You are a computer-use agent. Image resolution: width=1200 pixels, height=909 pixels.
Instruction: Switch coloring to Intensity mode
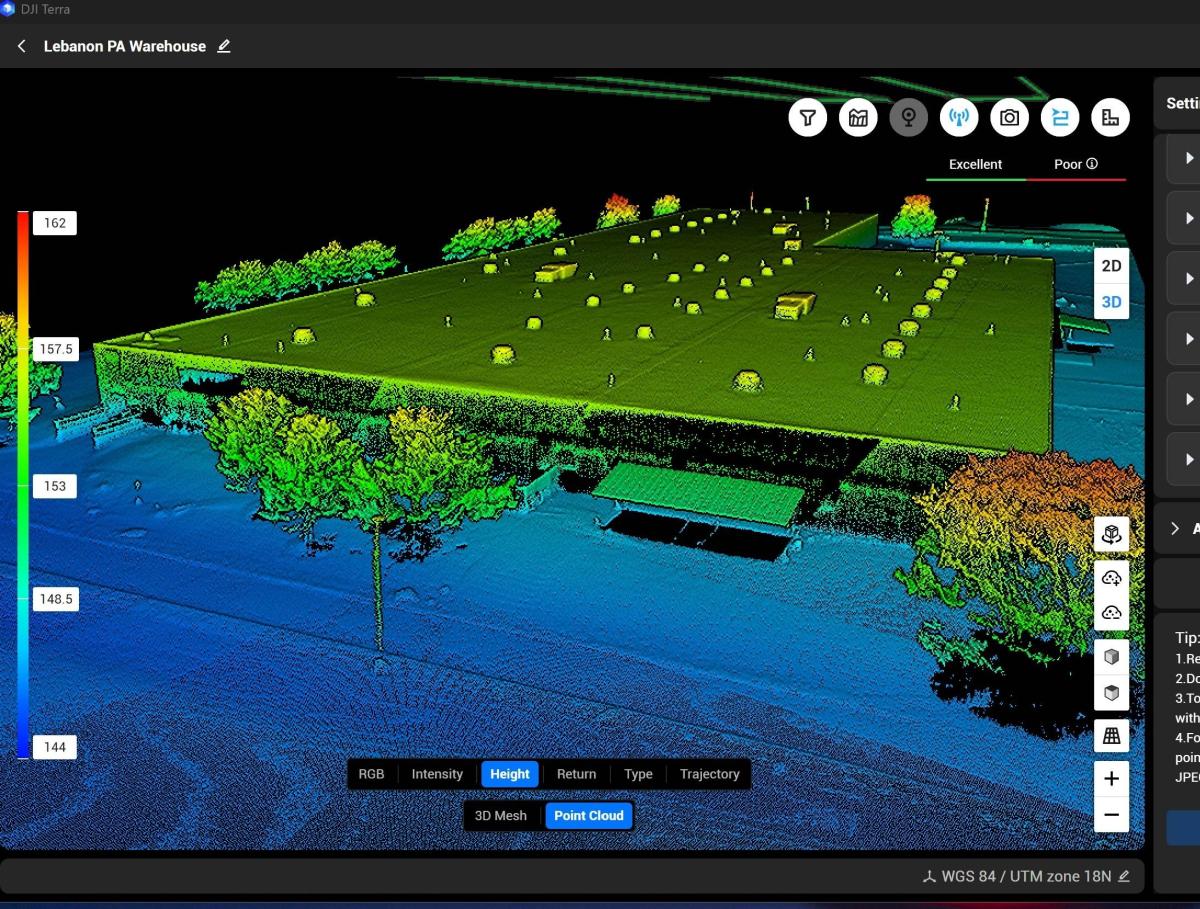[437, 773]
